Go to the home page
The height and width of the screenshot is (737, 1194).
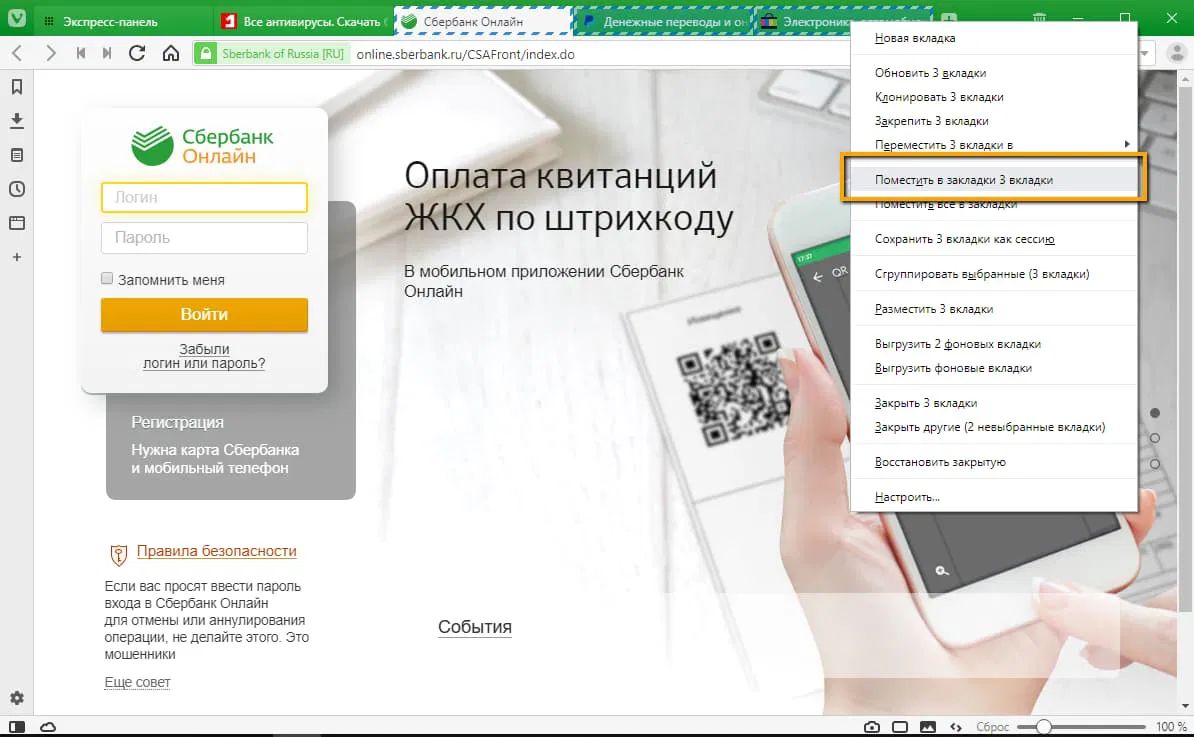(171, 53)
